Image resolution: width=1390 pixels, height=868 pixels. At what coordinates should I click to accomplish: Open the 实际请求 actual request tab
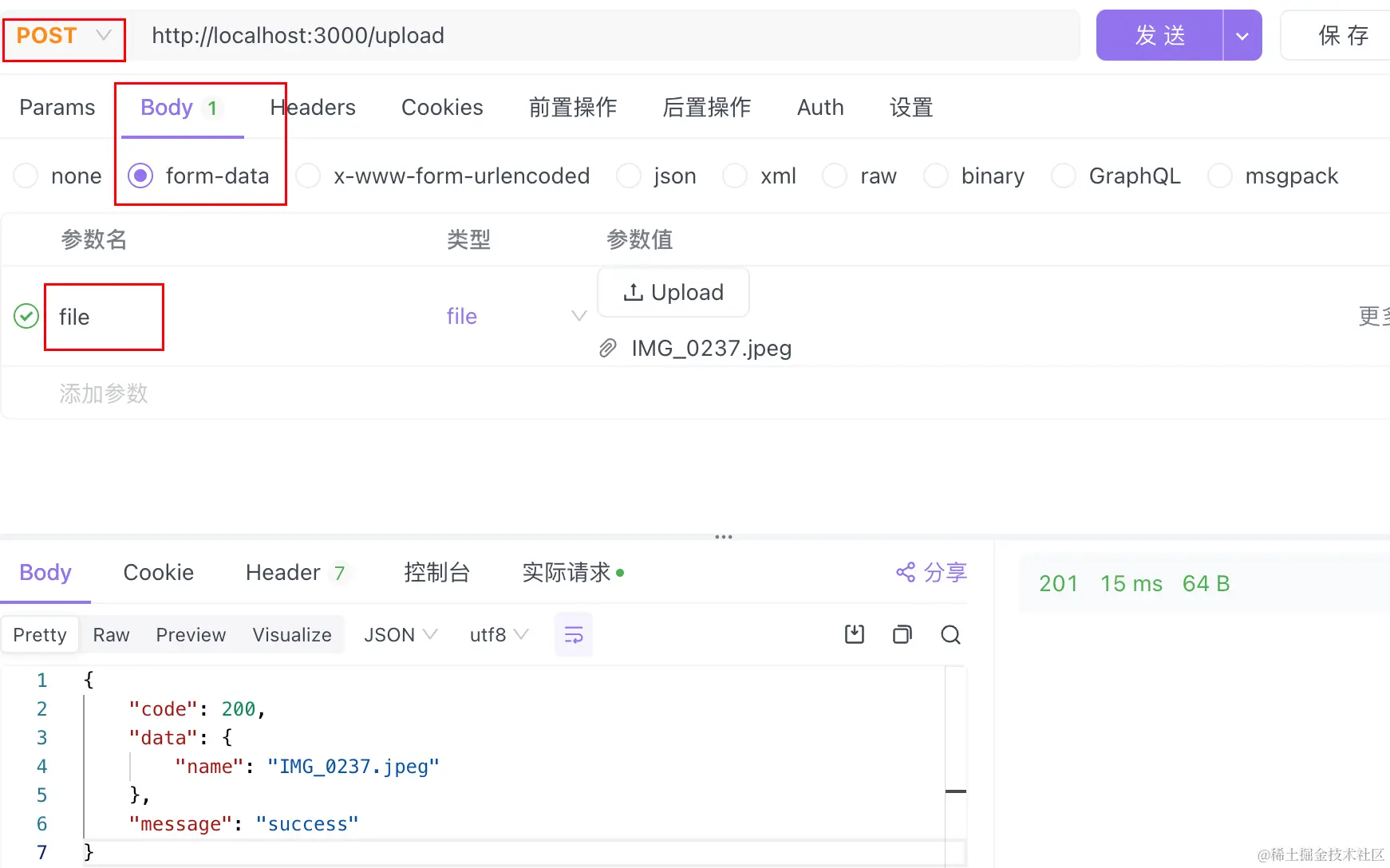point(573,572)
